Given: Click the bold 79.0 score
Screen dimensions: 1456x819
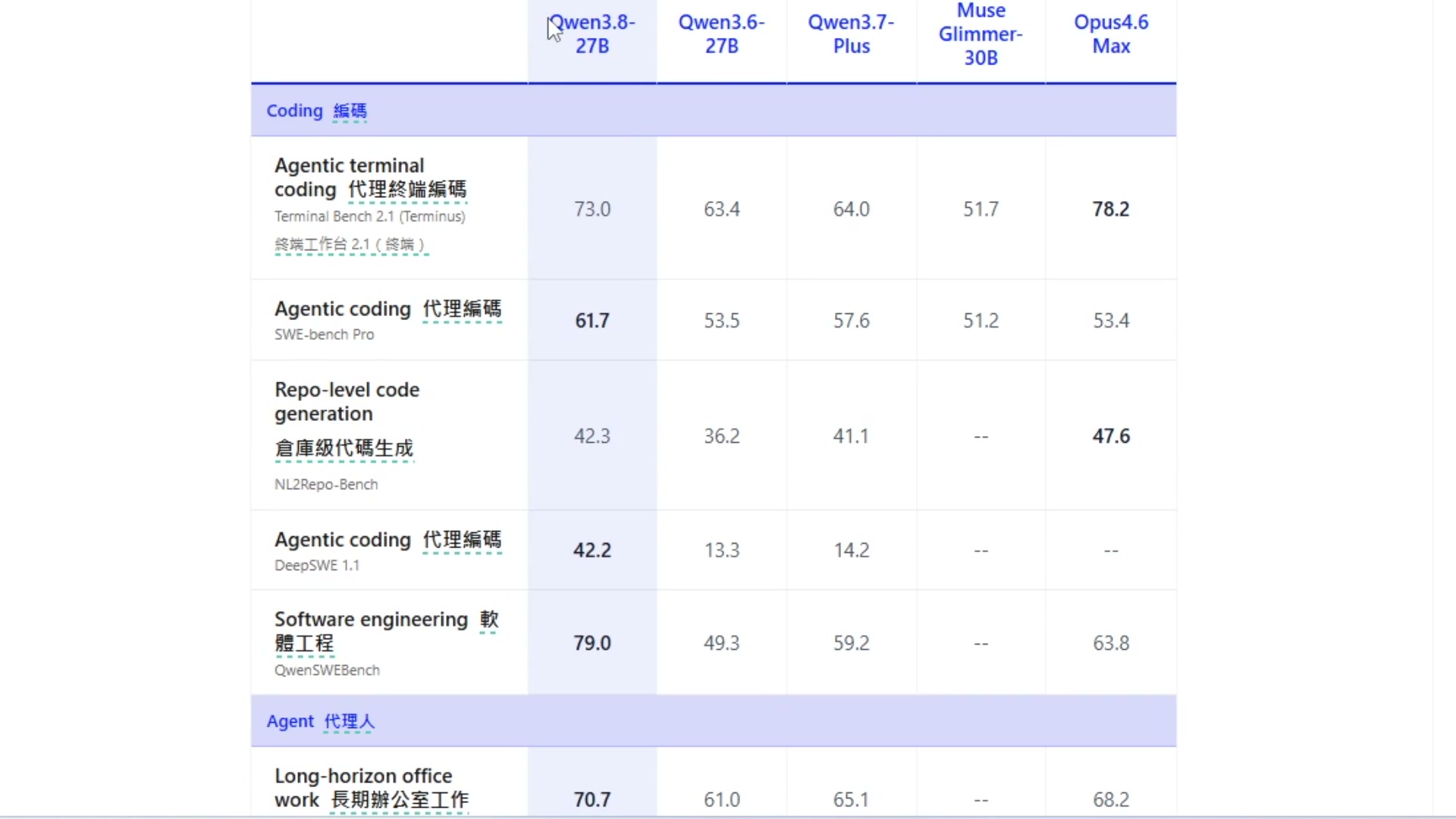Looking at the screenshot, I should tap(592, 643).
